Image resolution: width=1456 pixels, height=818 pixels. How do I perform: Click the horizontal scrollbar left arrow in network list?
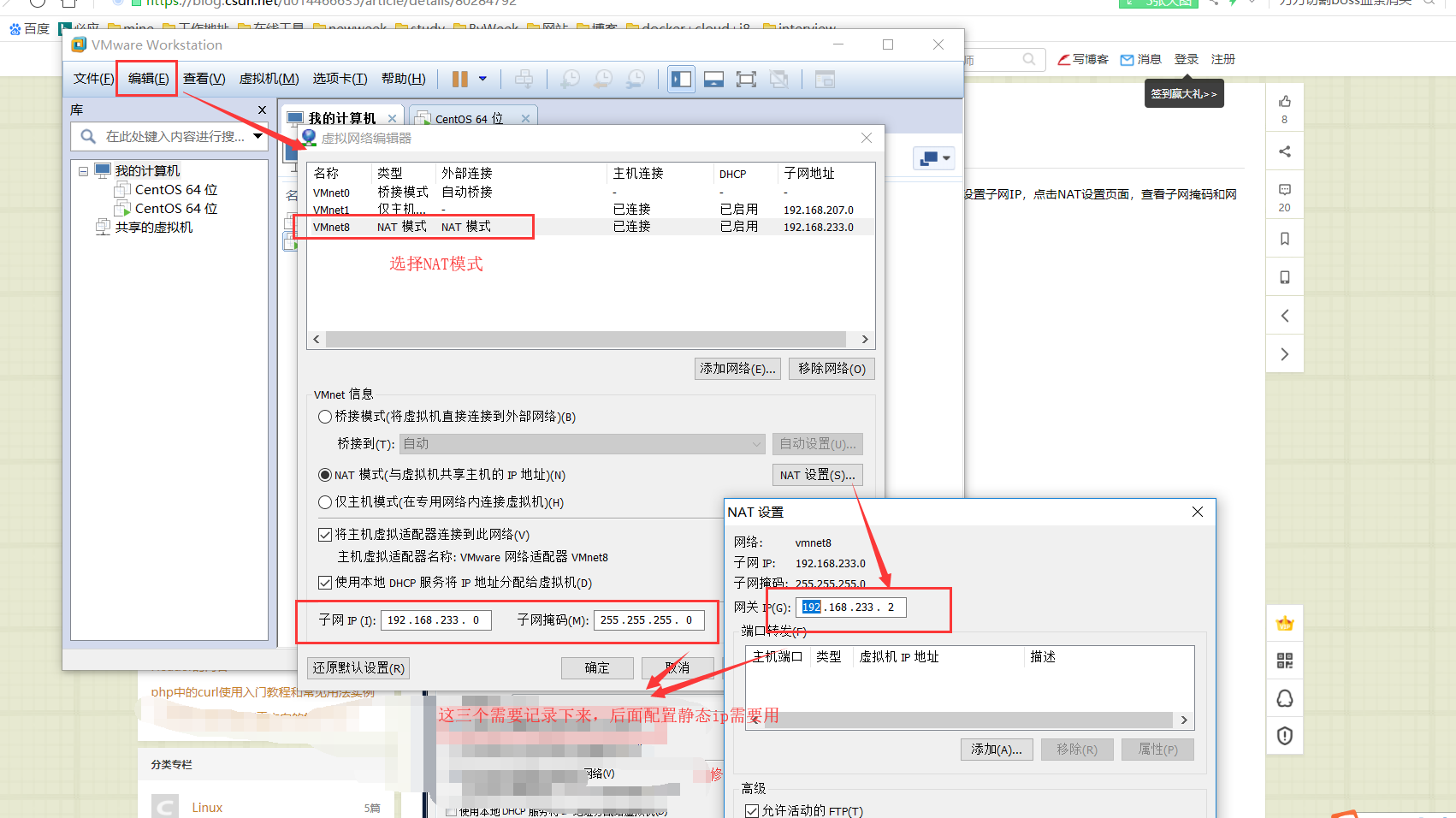[317, 340]
